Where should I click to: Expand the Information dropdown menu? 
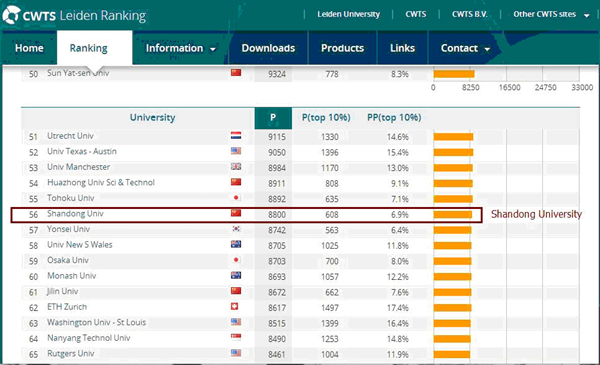[x=181, y=48]
